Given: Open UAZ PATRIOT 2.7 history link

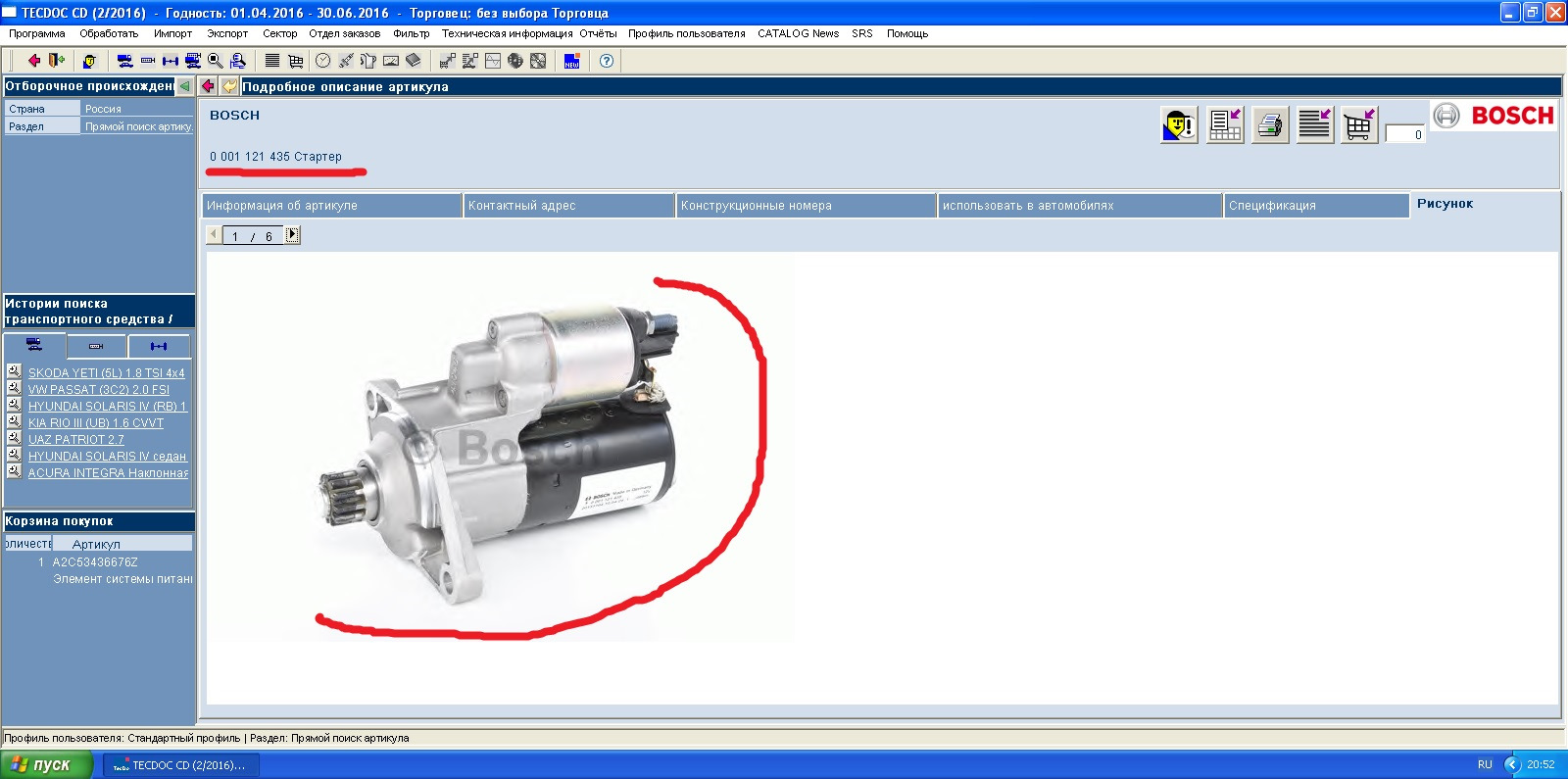Looking at the screenshot, I should (x=76, y=440).
